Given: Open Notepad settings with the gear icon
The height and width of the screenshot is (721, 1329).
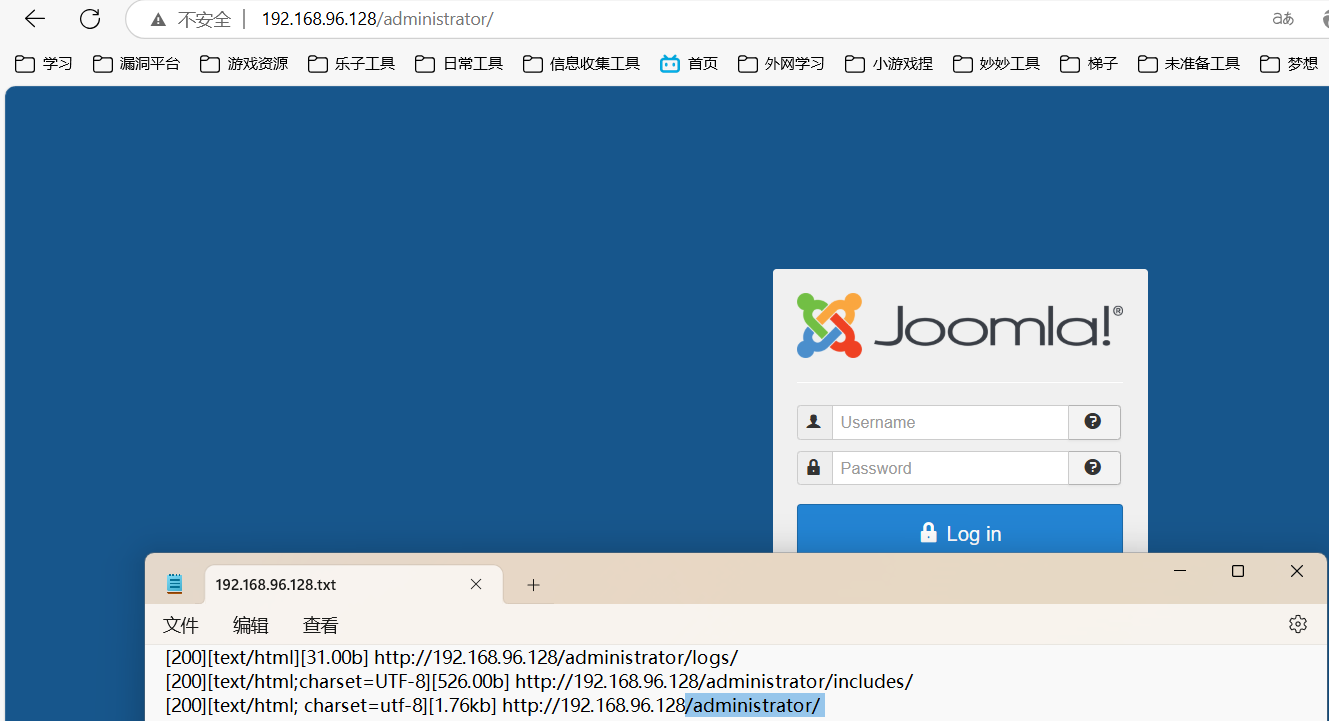Looking at the screenshot, I should click(1298, 624).
